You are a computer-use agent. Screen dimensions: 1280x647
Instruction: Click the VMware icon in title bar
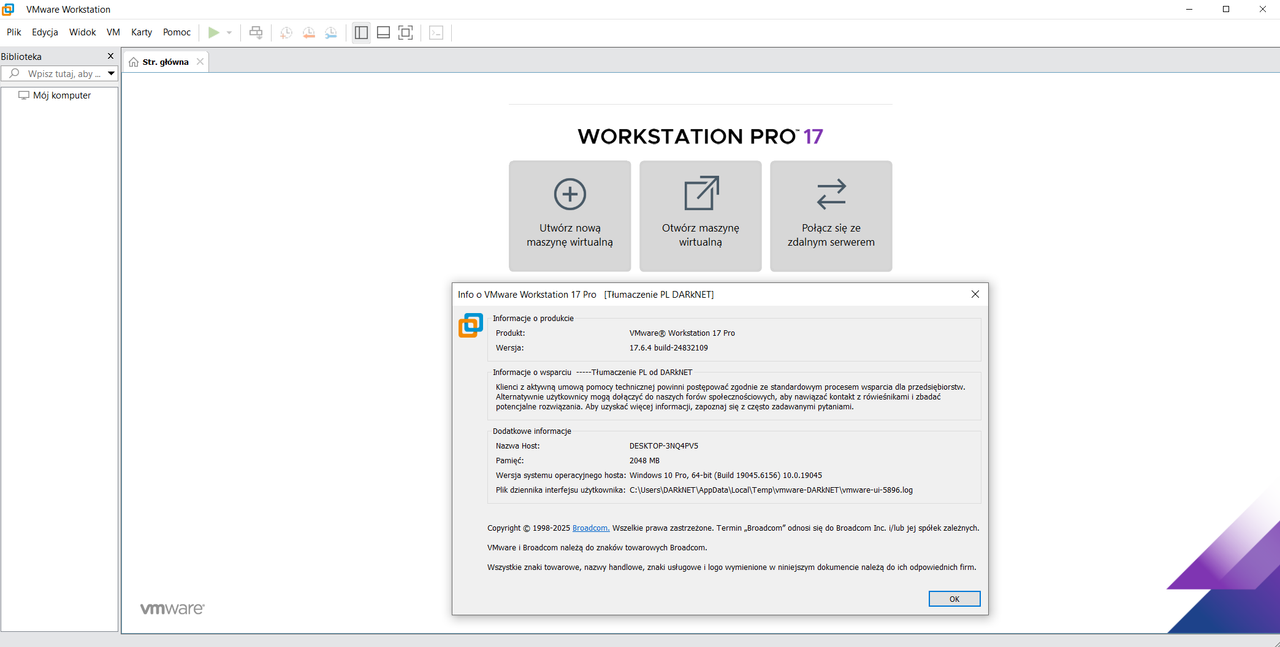9,9
